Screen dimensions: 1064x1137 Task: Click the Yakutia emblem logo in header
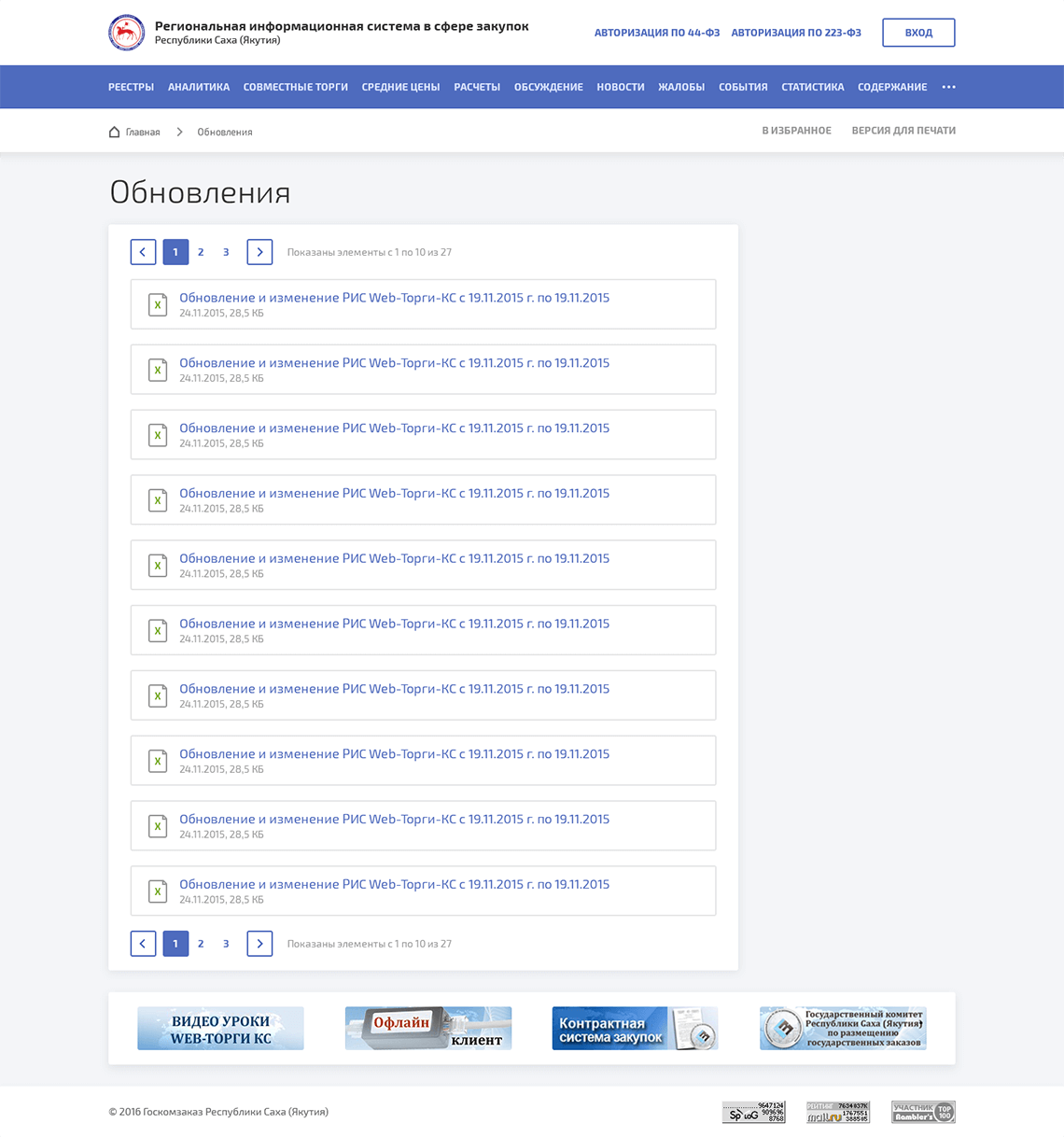126,33
